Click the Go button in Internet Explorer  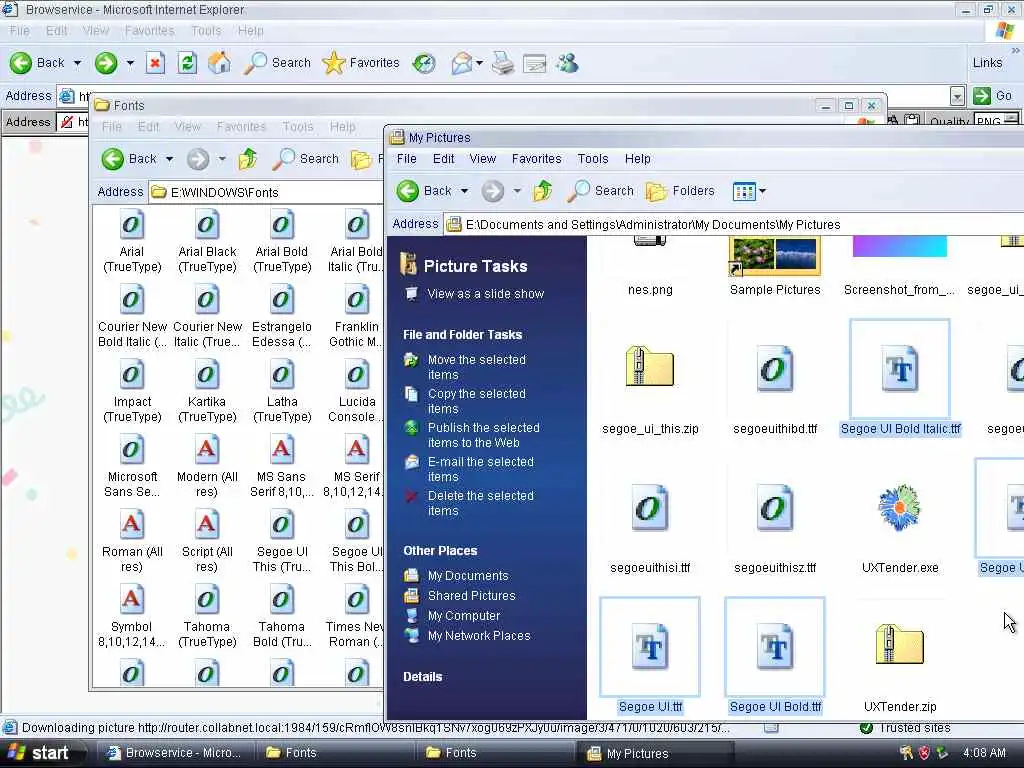click(x=993, y=96)
